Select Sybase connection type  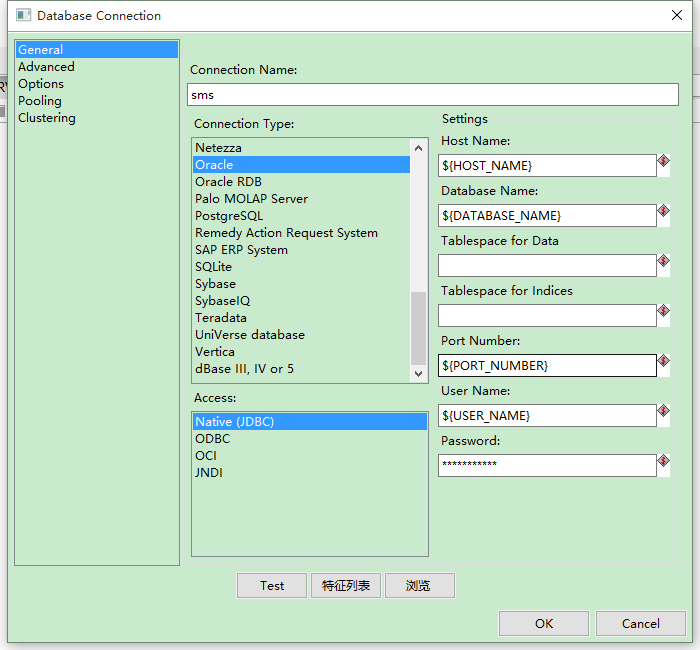point(301,283)
